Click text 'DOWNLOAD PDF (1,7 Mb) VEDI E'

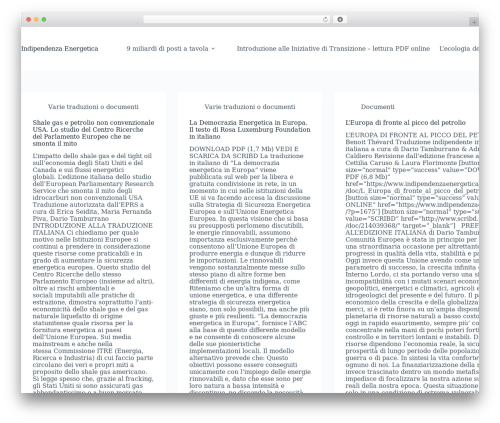coord(244,149)
